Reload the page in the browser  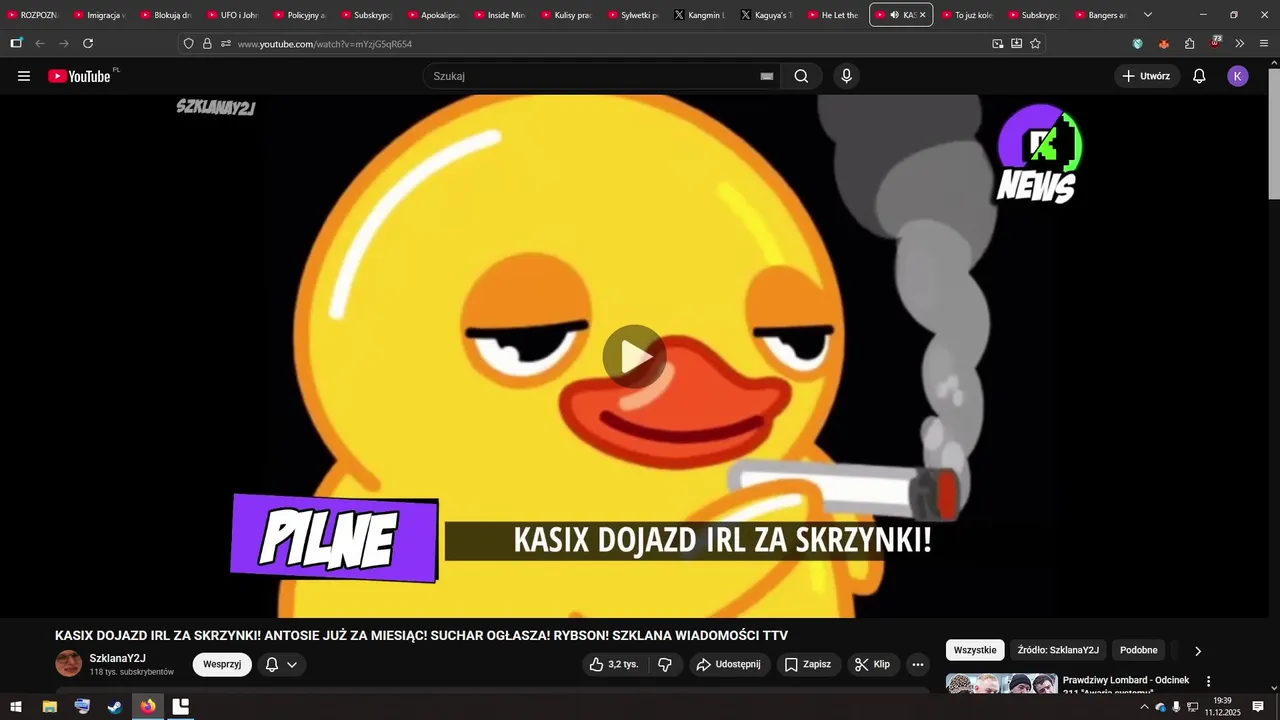[88, 43]
